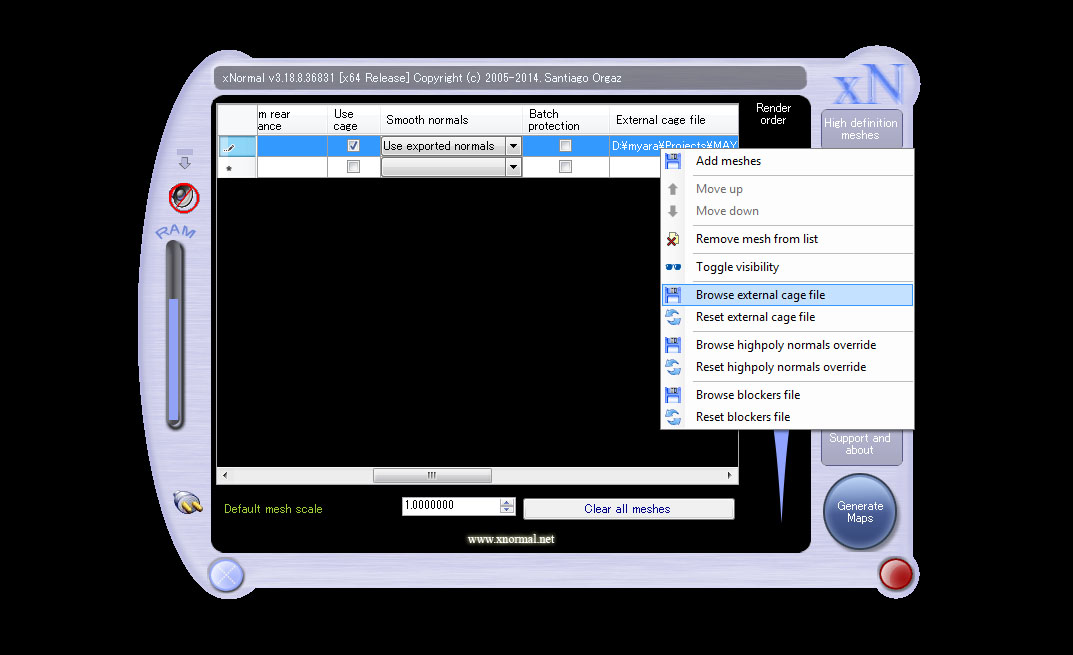Select Reset highpoly normals override
The width and height of the screenshot is (1073, 655).
tap(787, 367)
